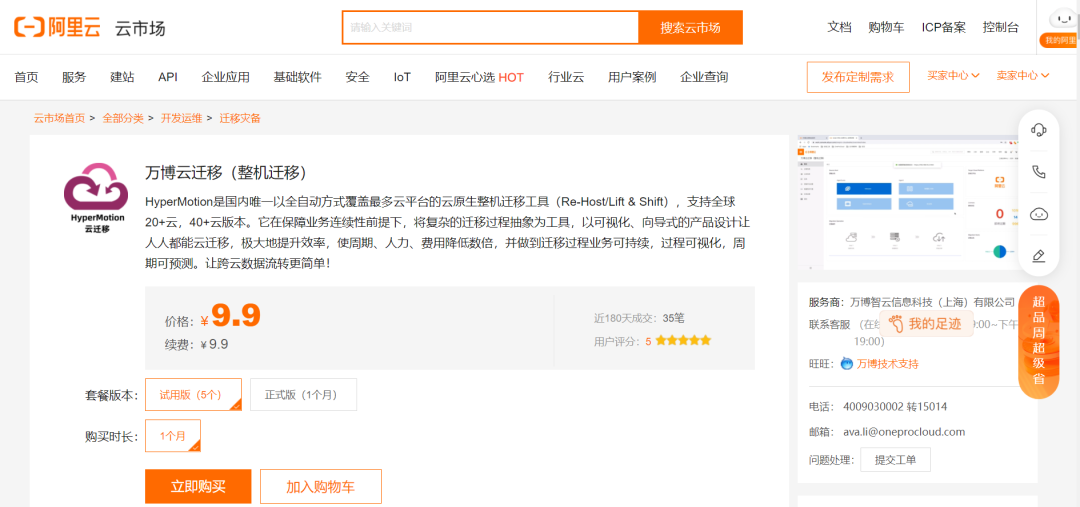Click the footprint icon on 我的足迹
Image resolution: width=1080 pixels, height=507 pixels.
coord(896,323)
